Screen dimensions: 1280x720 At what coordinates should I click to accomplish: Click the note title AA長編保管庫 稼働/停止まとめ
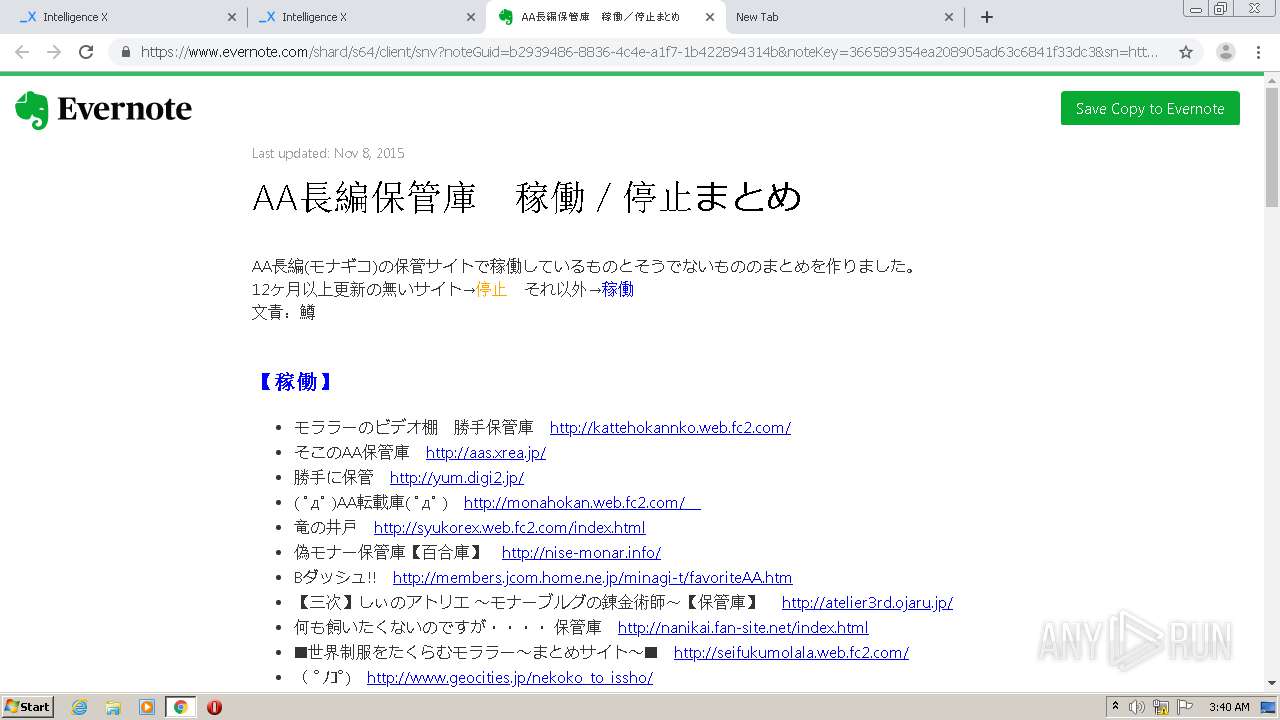point(527,197)
